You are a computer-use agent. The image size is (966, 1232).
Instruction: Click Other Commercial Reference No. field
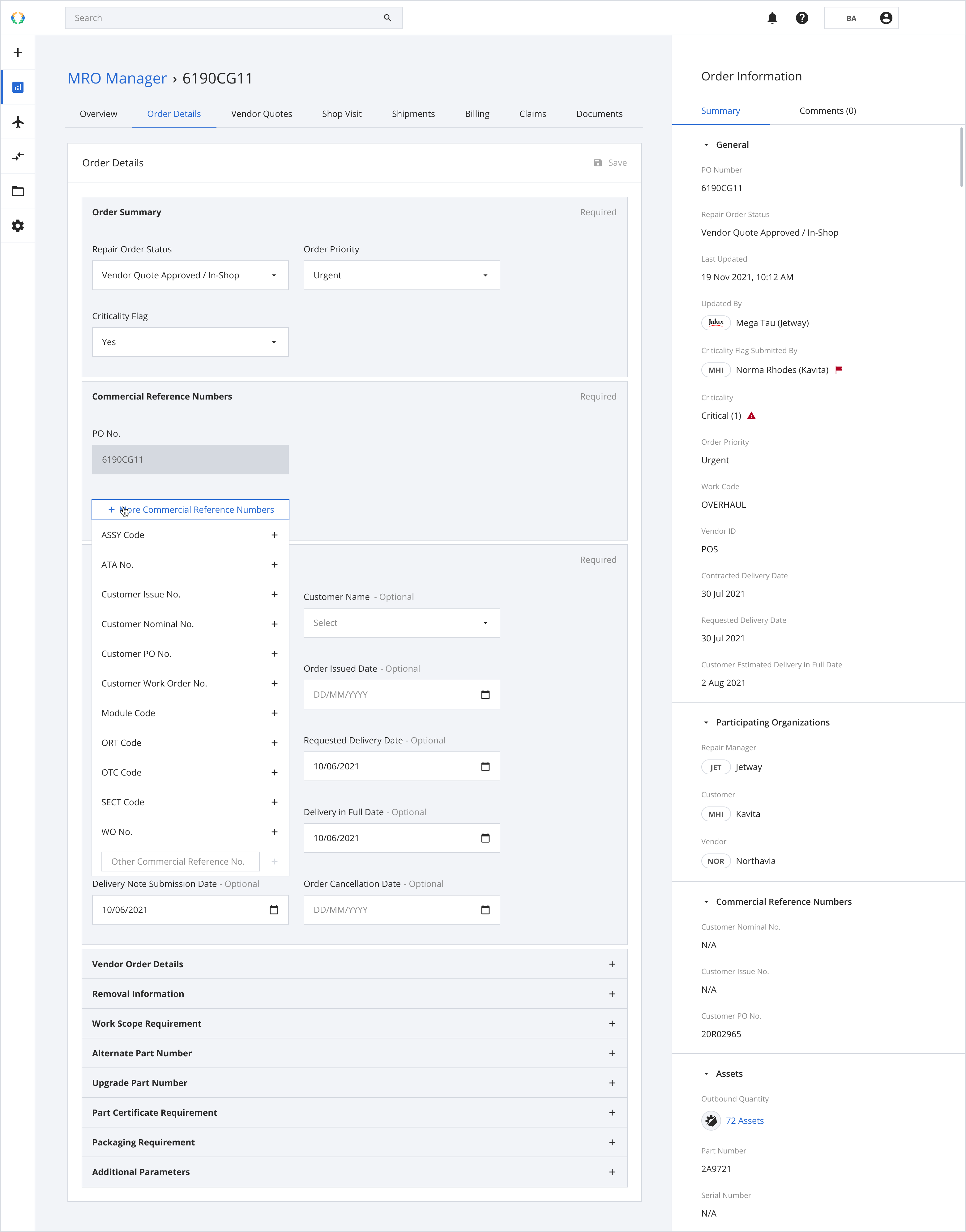pos(180,862)
